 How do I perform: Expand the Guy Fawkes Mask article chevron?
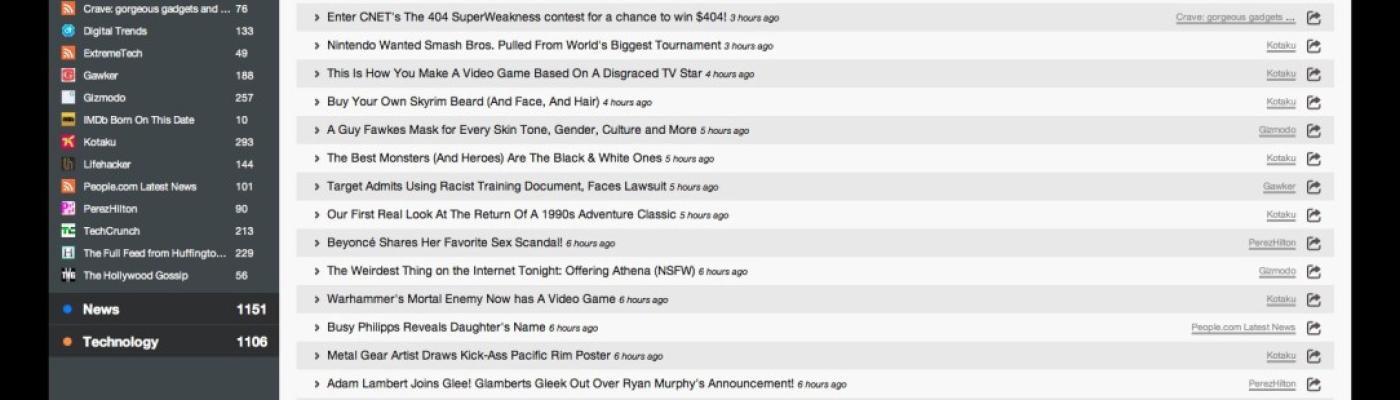[317, 130]
